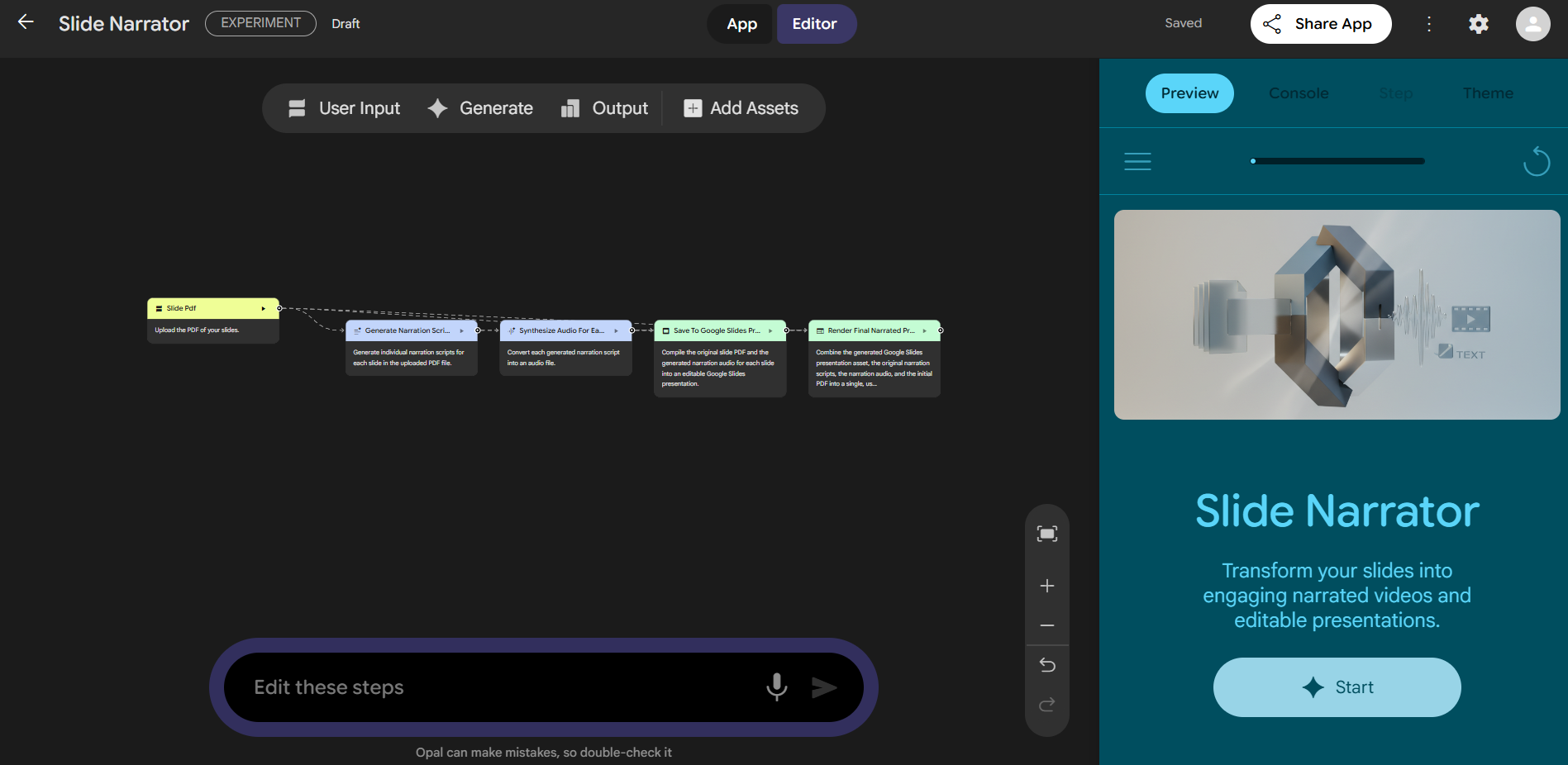
Task: Open the hamburger menu in preview panel
Action: pyautogui.click(x=1137, y=161)
